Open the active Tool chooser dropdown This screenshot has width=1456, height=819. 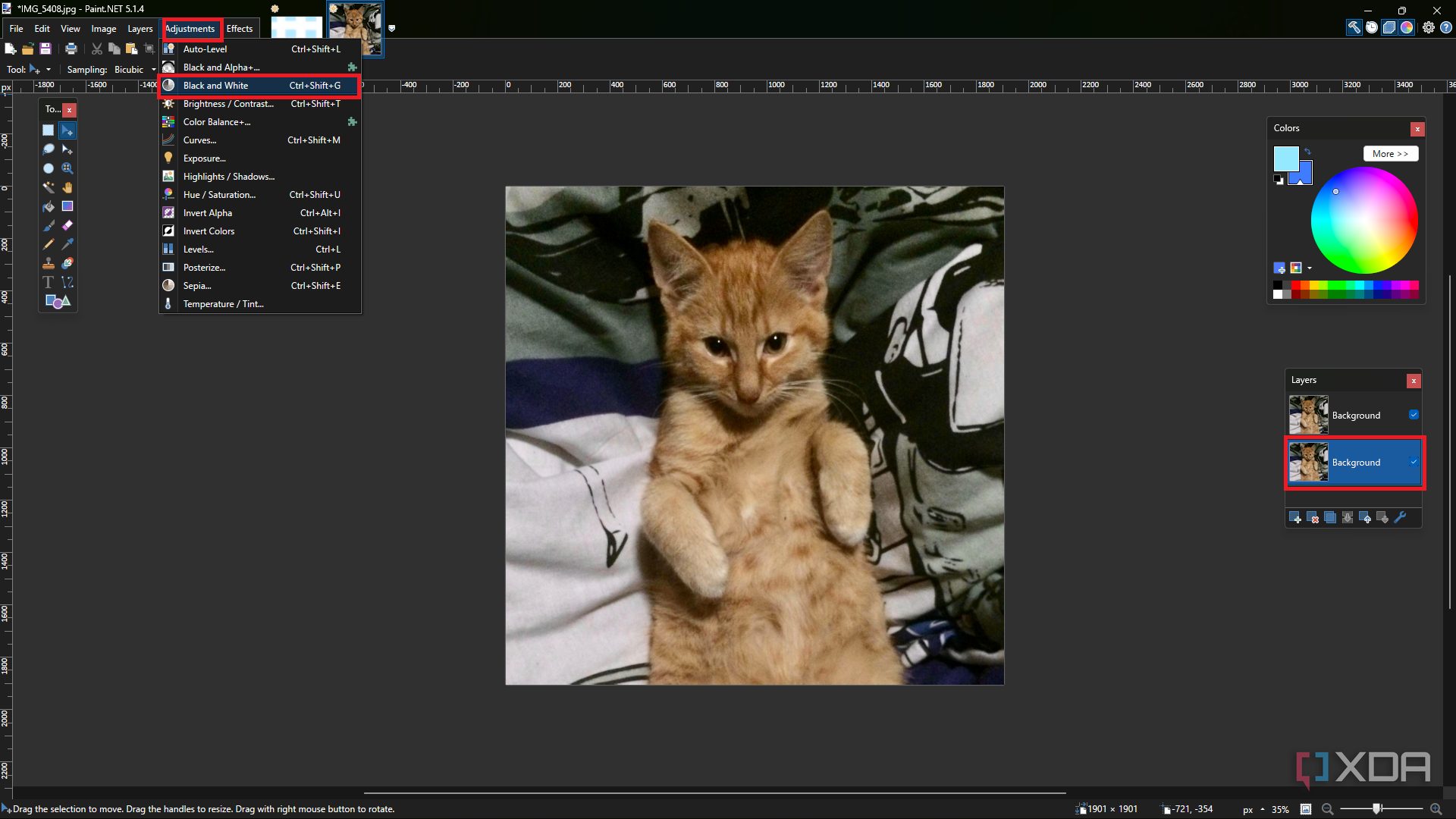39,69
